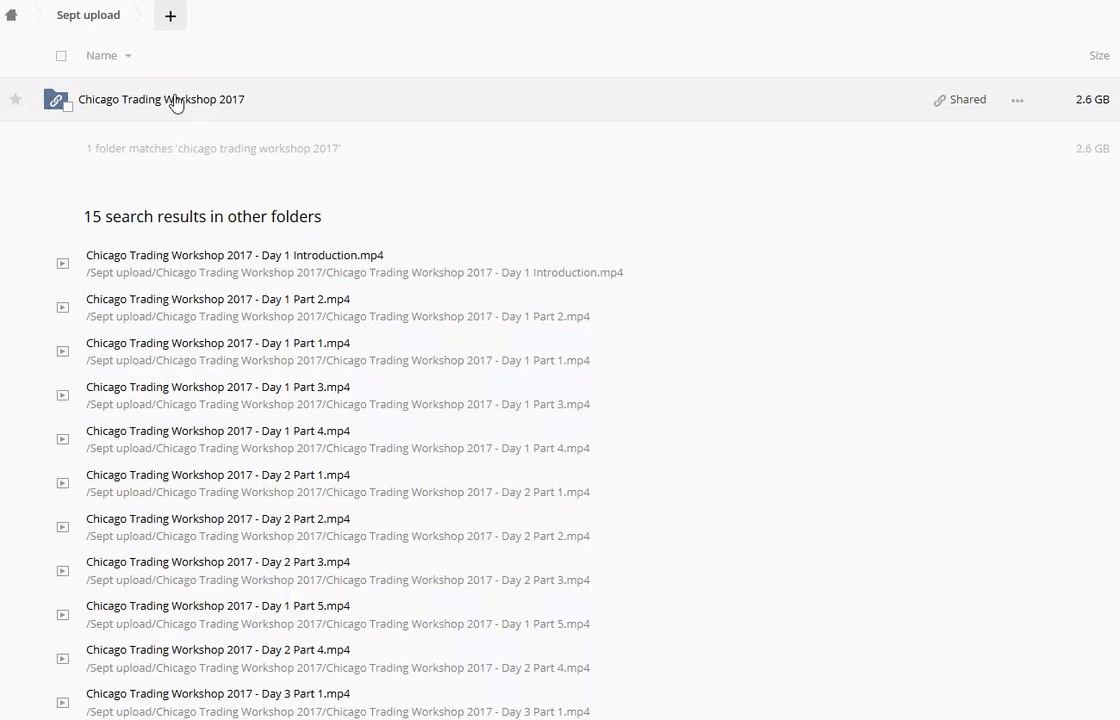Open Day 2 Part 3.mp4 search result
The width and height of the screenshot is (1120, 720).
(218, 562)
